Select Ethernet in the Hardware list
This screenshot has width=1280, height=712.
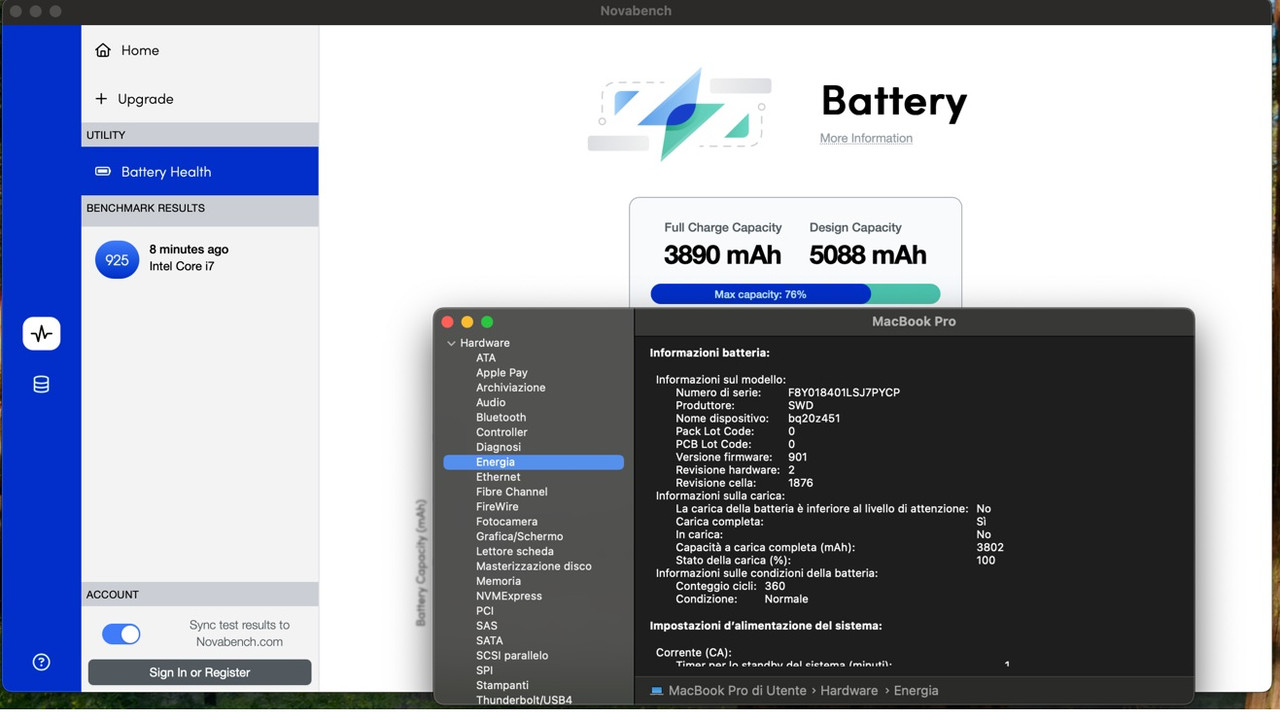tap(498, 477)
